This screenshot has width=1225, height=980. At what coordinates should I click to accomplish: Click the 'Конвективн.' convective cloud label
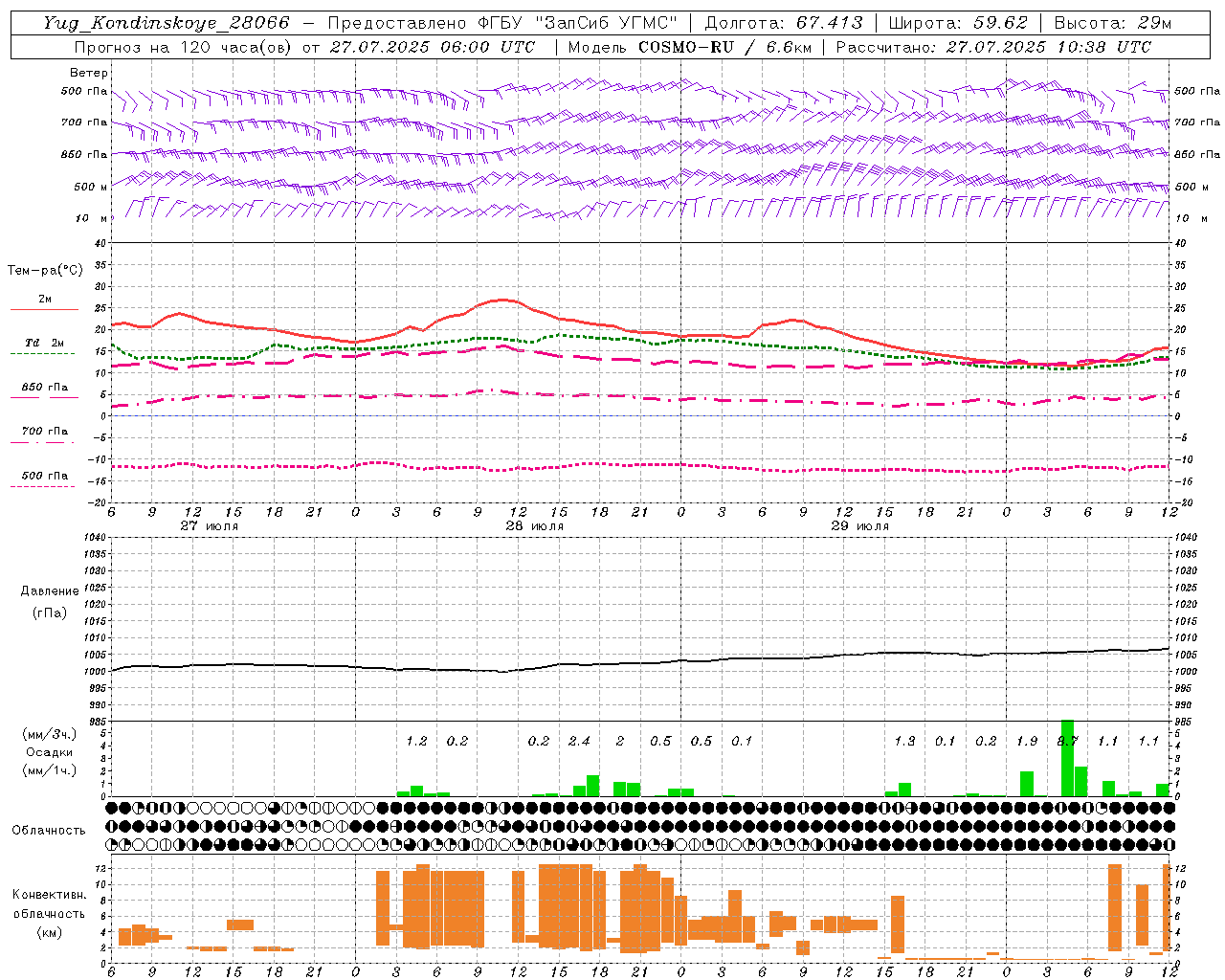(50, 895)
